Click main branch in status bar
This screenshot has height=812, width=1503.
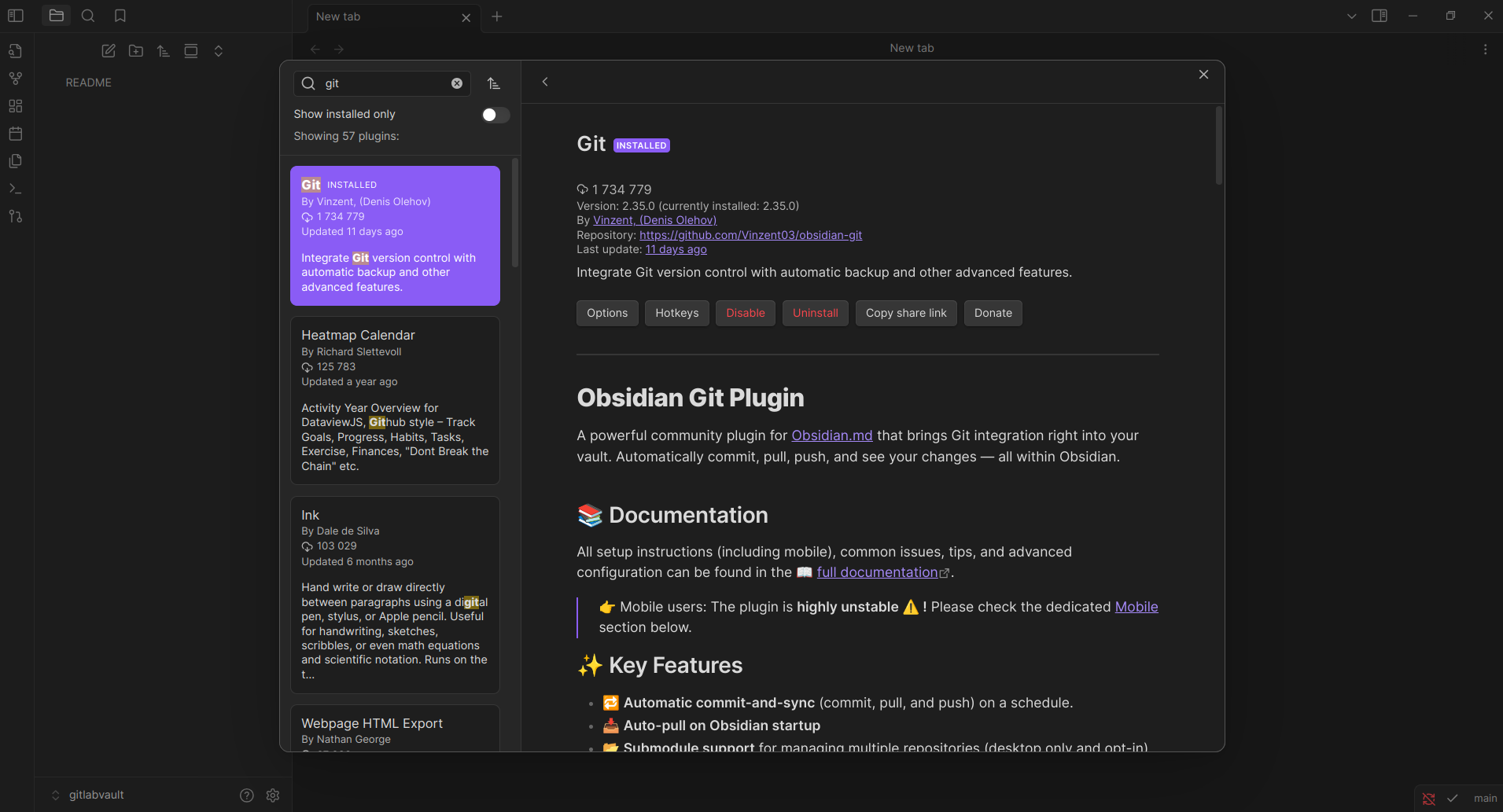coord(1485,799)
